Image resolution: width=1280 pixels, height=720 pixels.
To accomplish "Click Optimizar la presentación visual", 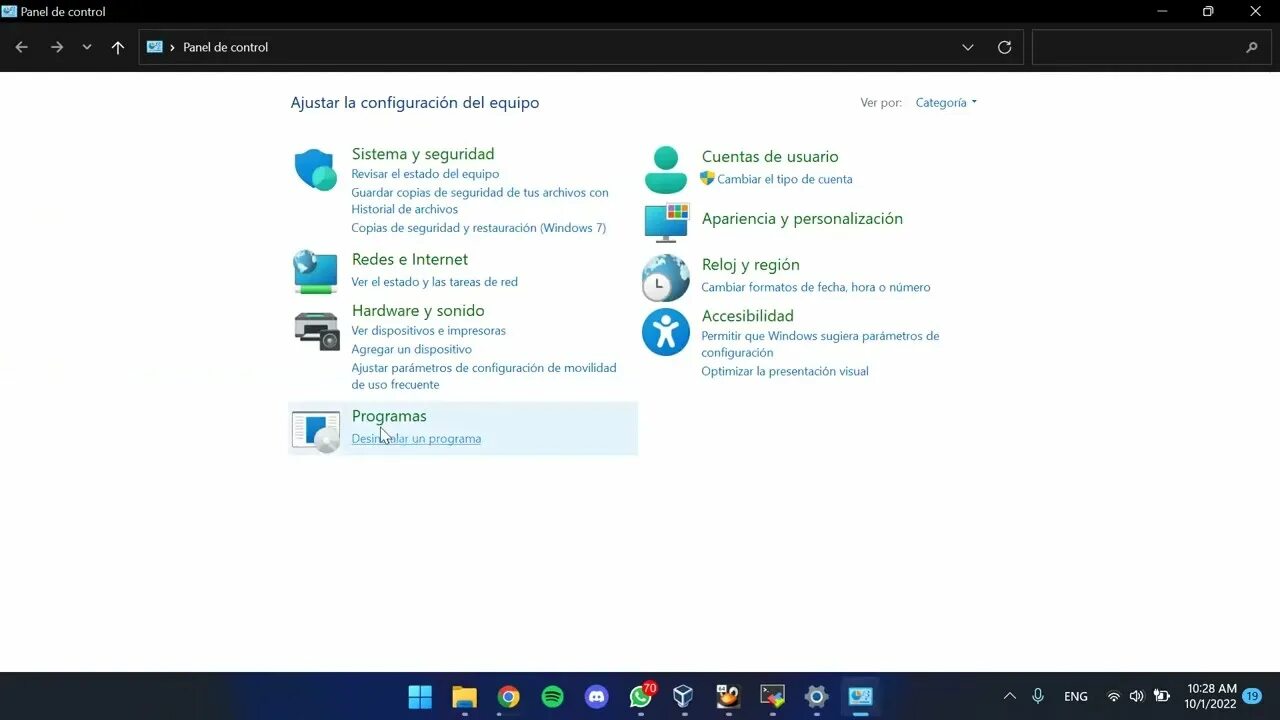I will pyautogui.click(x=785, y=371).
